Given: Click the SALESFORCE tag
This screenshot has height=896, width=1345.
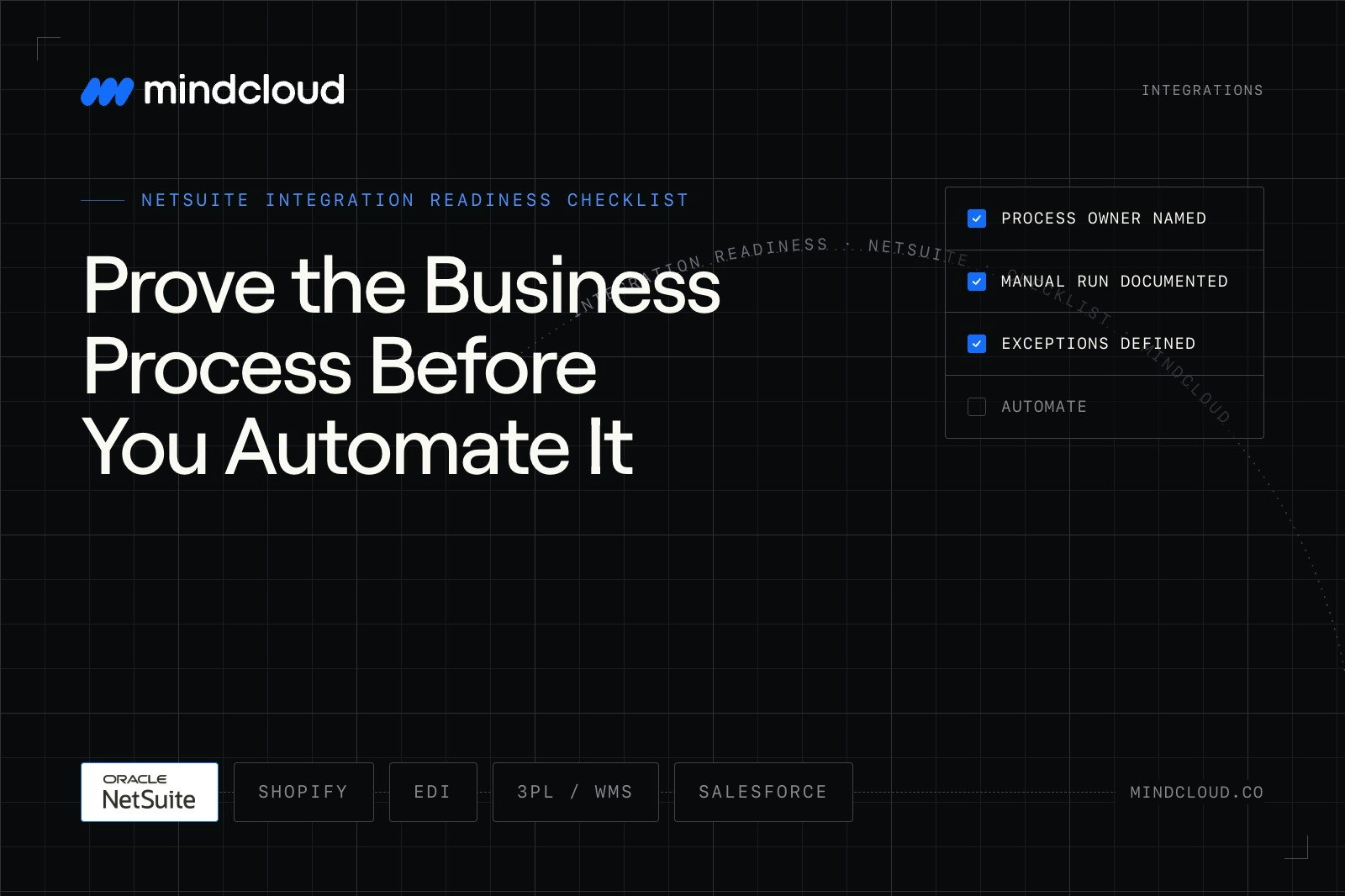Looking at the screenshot, I should pyautogui.click(x=763, y=792).
